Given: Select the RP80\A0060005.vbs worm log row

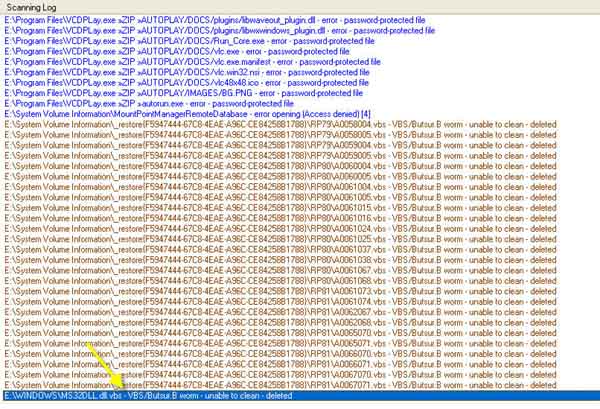Looking at the screenshot, I should click(x=280, y=176).
